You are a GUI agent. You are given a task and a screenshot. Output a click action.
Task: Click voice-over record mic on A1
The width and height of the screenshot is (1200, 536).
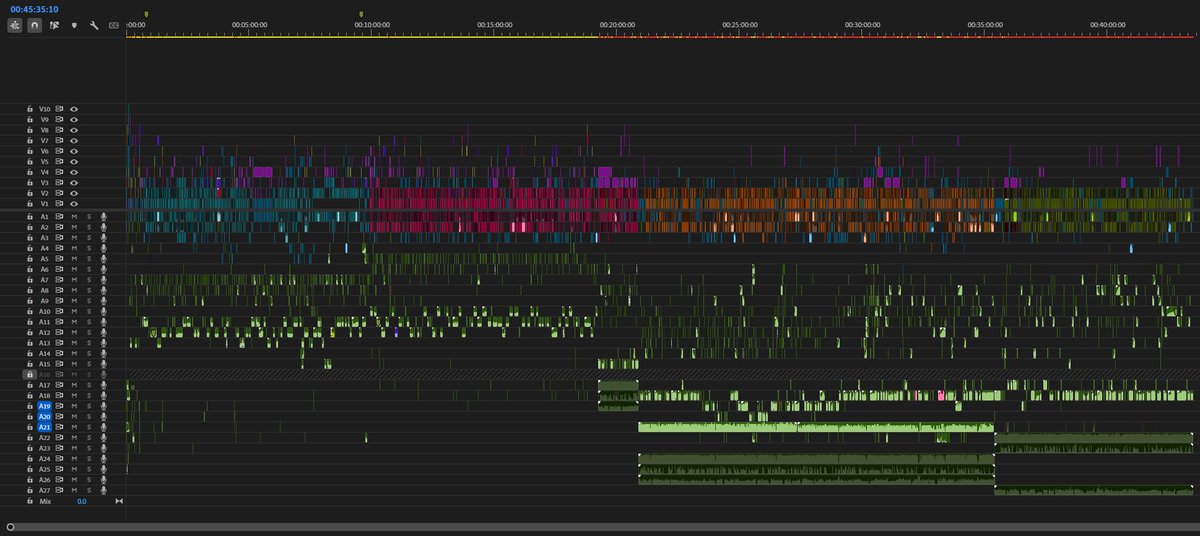coord(103,216)
